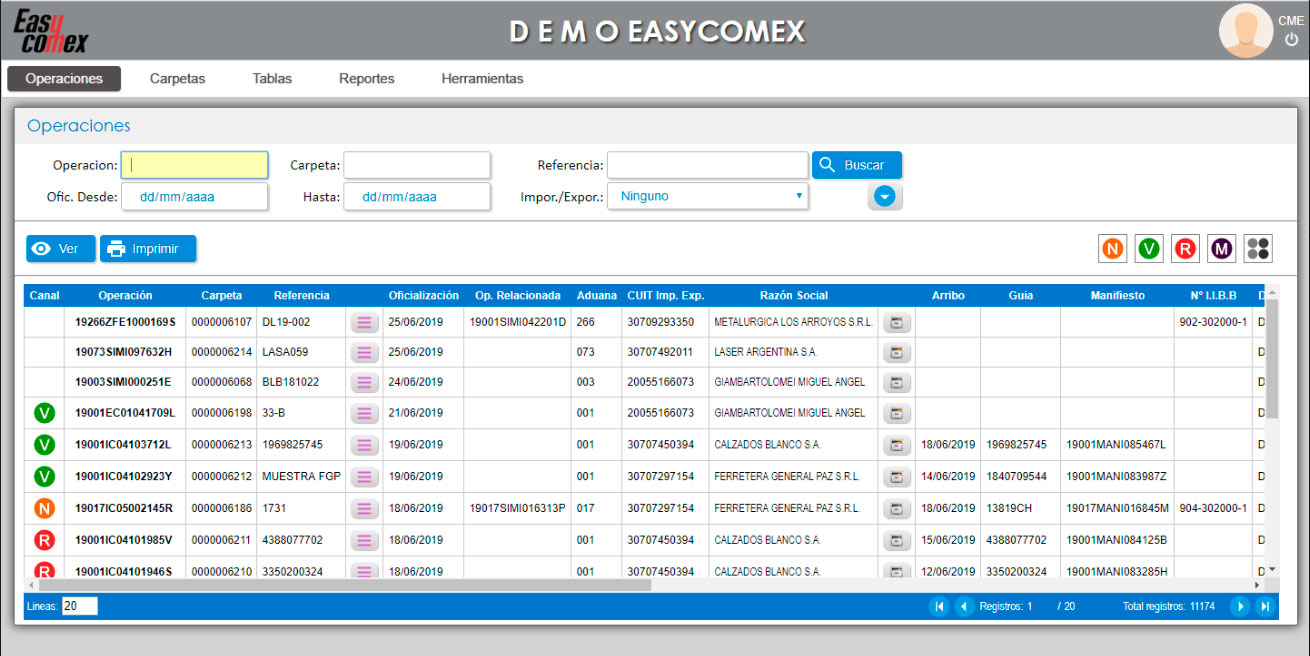
Task: Filter by purple M channel icon
Action: click(x=1222, y=249)
